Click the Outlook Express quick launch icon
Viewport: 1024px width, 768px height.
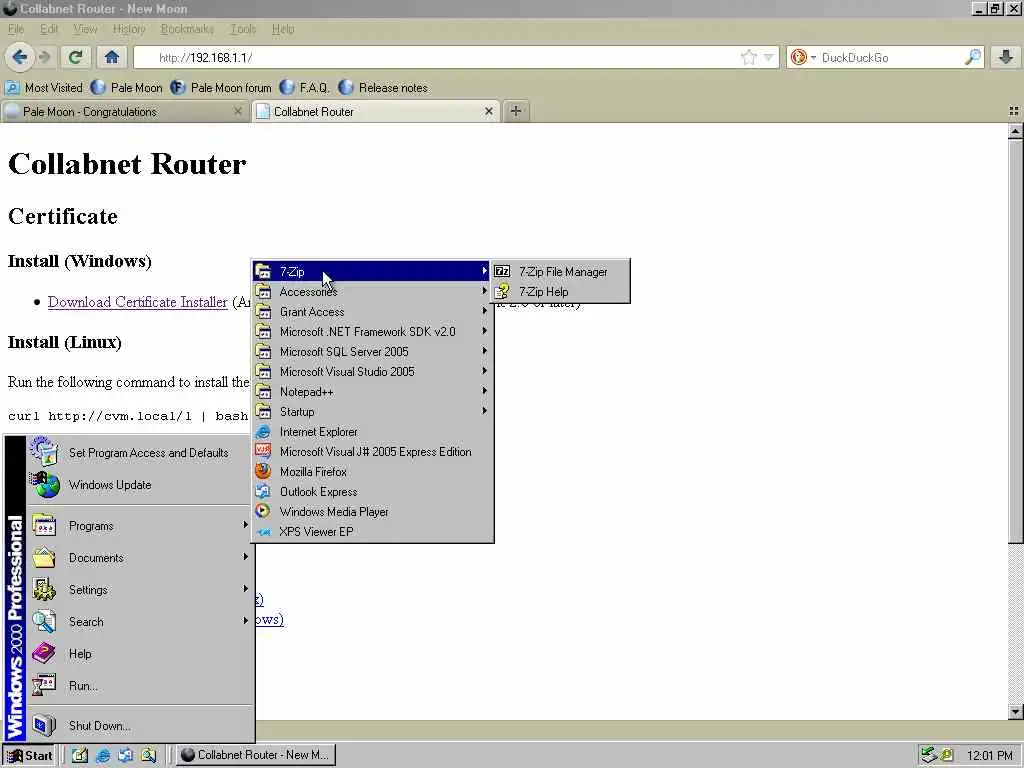(125, 755)
